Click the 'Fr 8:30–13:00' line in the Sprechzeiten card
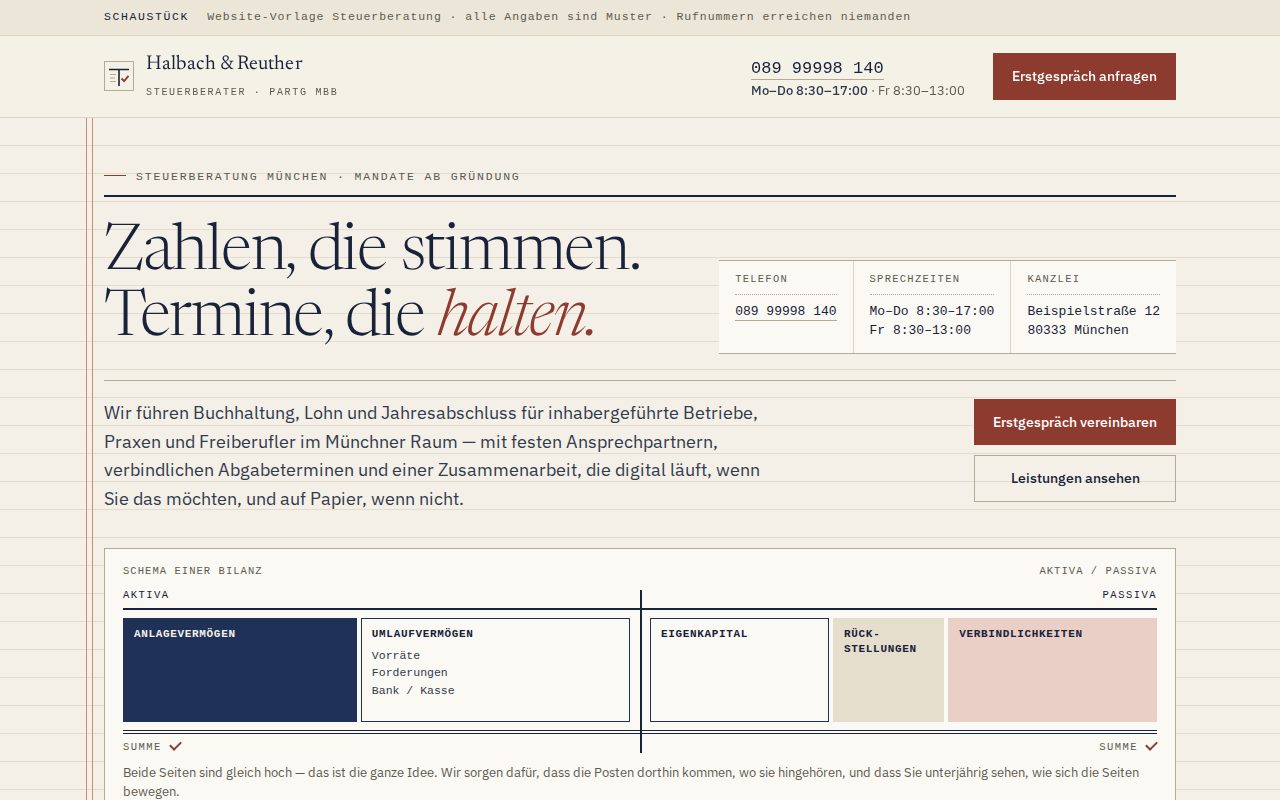The image size is (1280, 800). [x=920, y=330]
